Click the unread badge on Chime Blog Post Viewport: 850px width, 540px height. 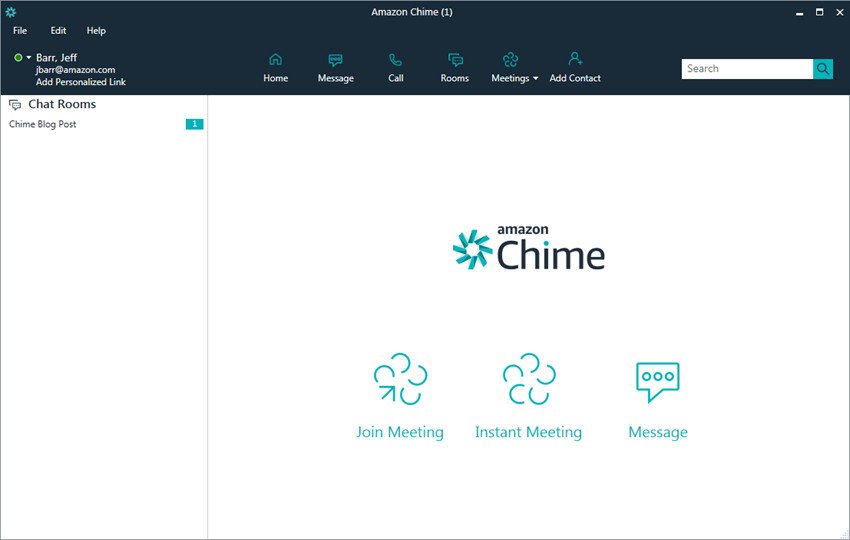pyautogui.click(x=195, y=124)
